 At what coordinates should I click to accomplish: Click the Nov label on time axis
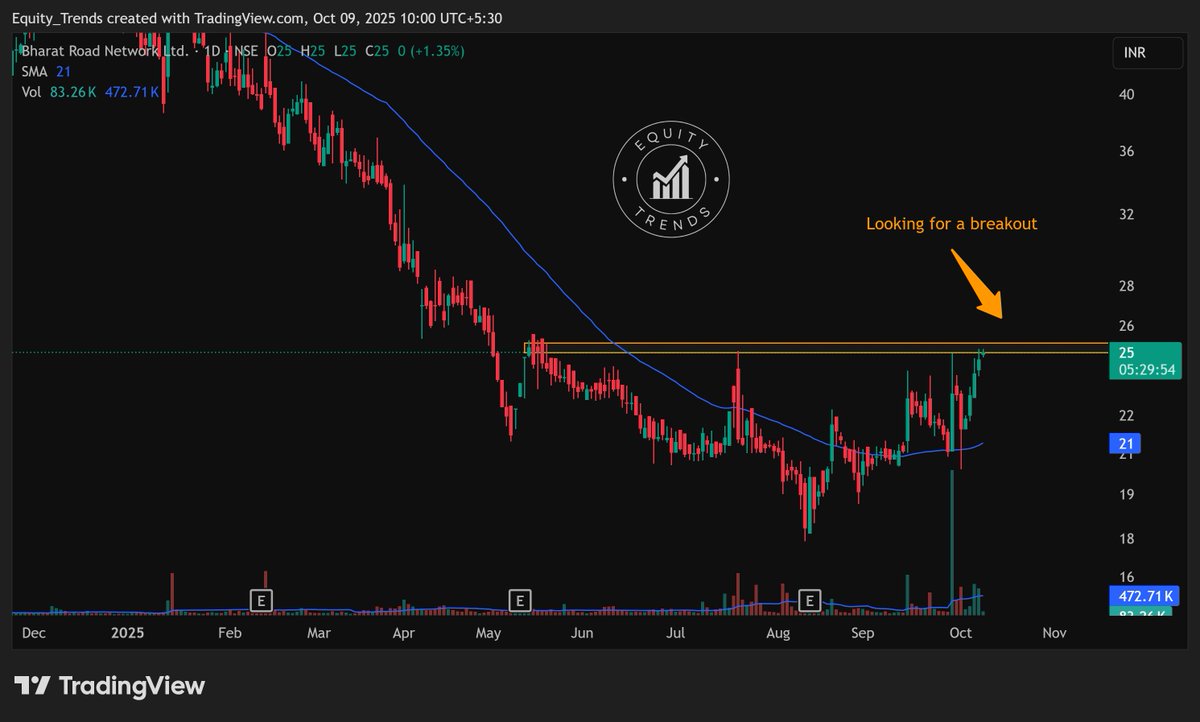pos(1052,633)
